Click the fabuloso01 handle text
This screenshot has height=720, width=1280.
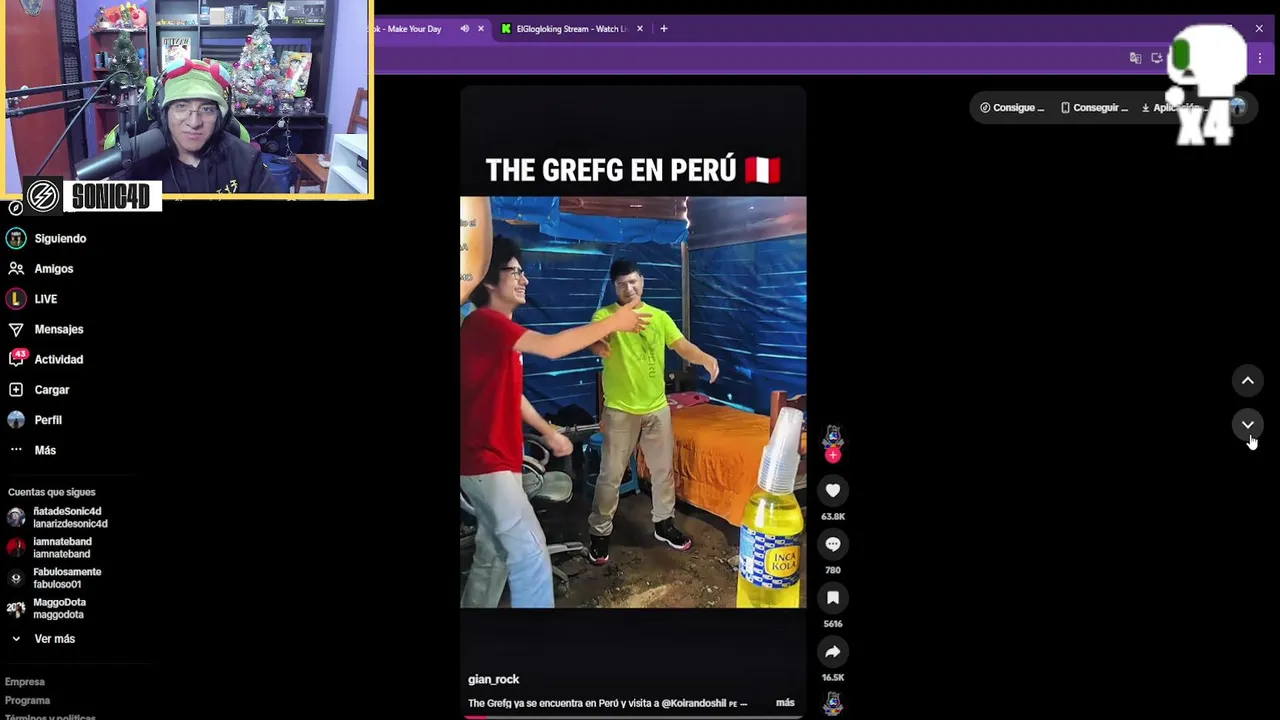(57, 584)
